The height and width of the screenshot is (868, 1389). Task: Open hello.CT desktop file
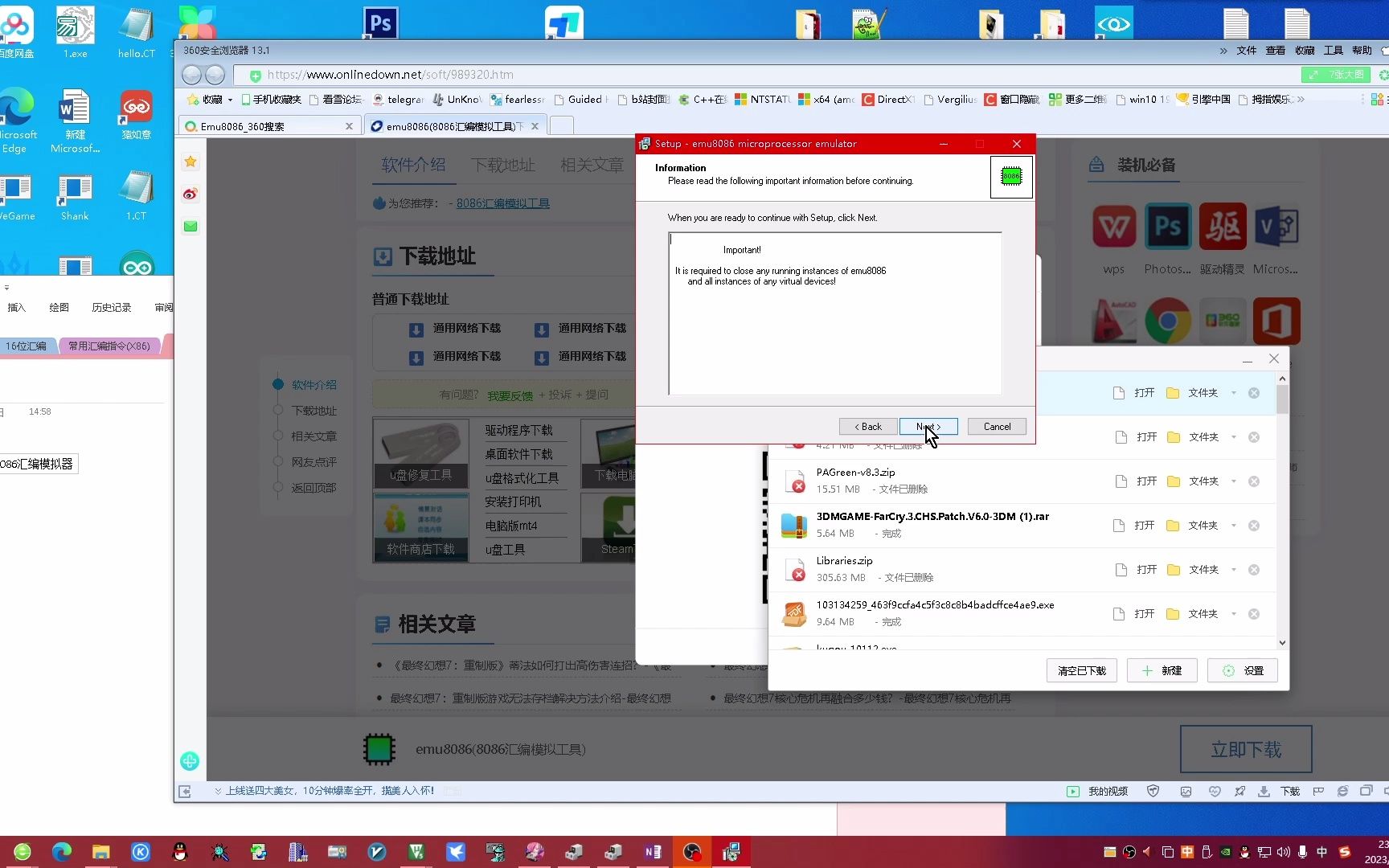136,32
